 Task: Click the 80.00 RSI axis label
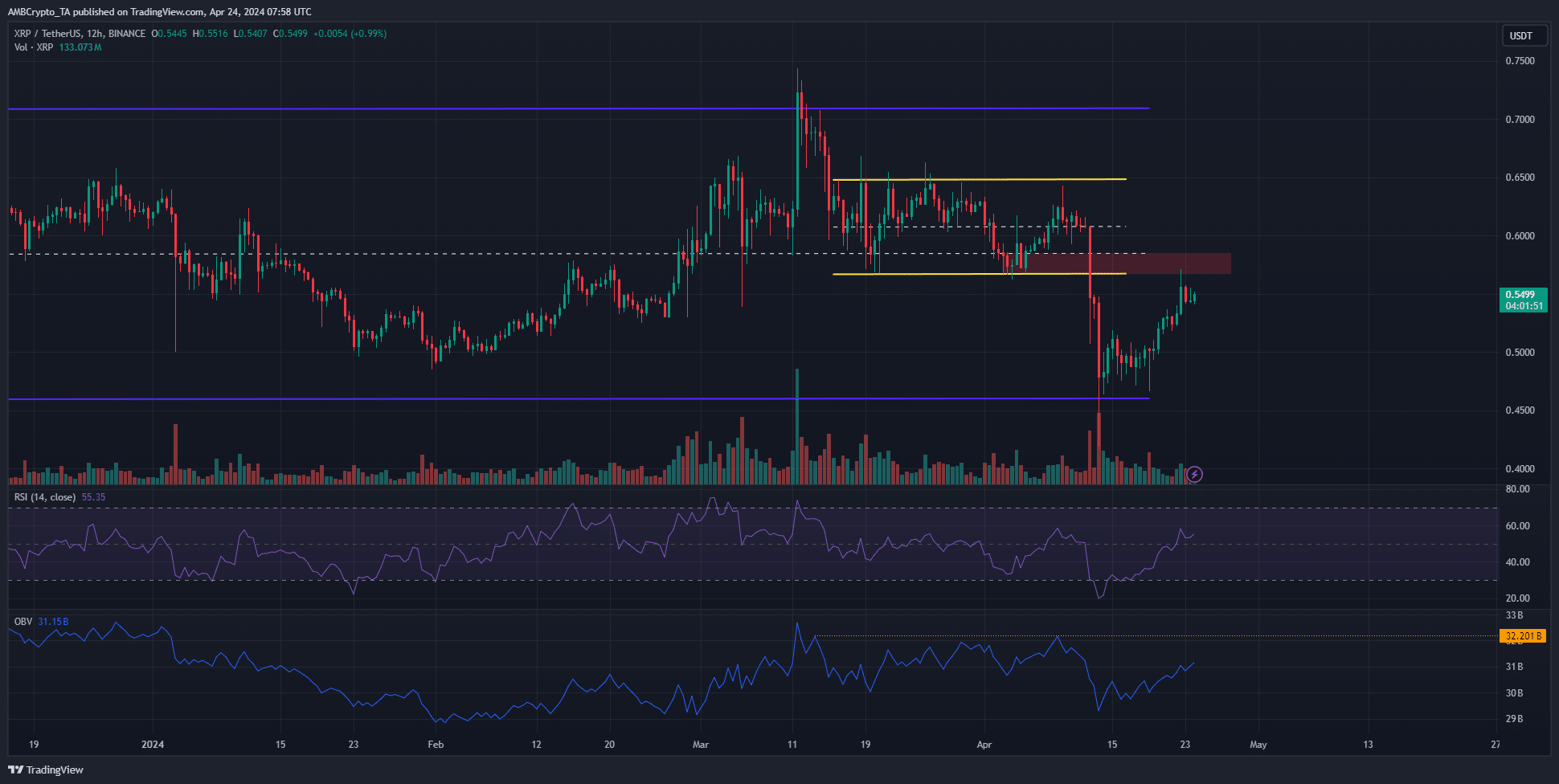pyautogui.click(x=1517, y=489)
